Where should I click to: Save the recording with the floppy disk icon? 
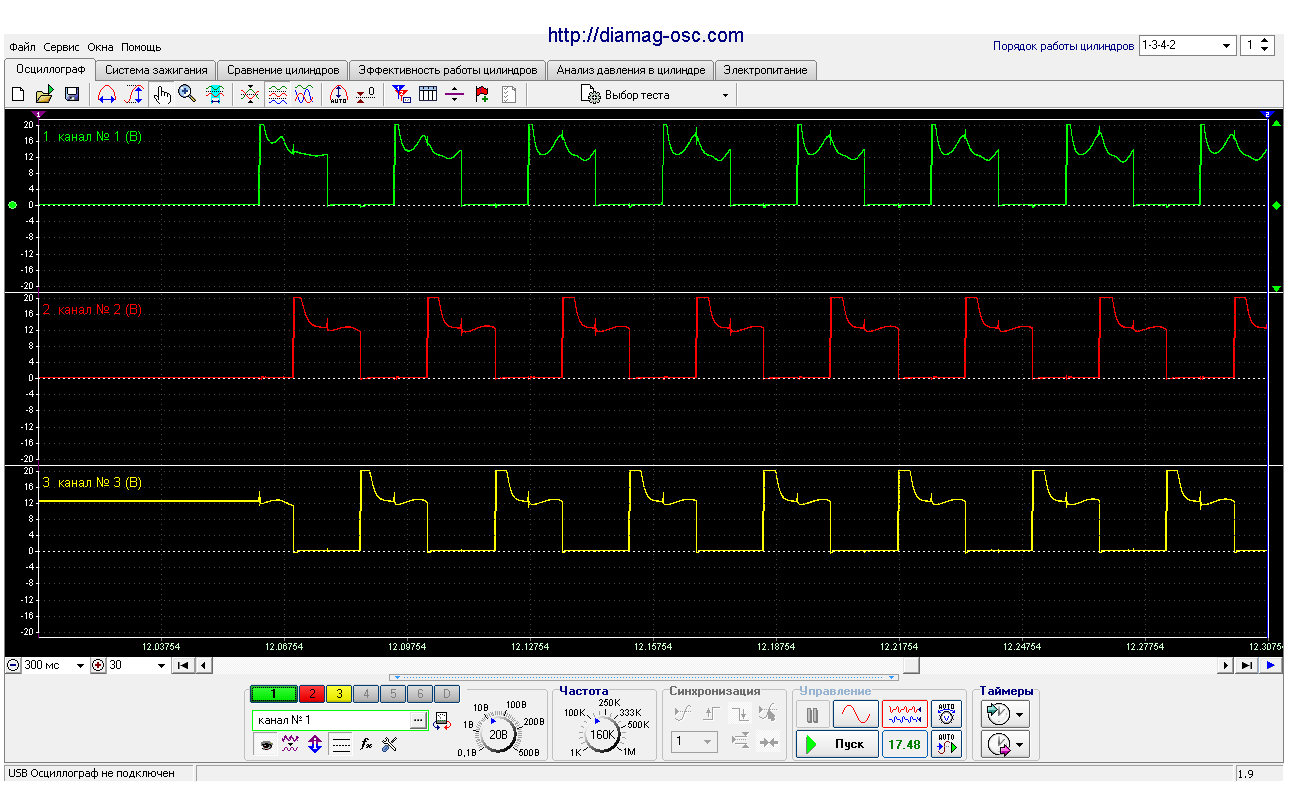coord(72,95)
